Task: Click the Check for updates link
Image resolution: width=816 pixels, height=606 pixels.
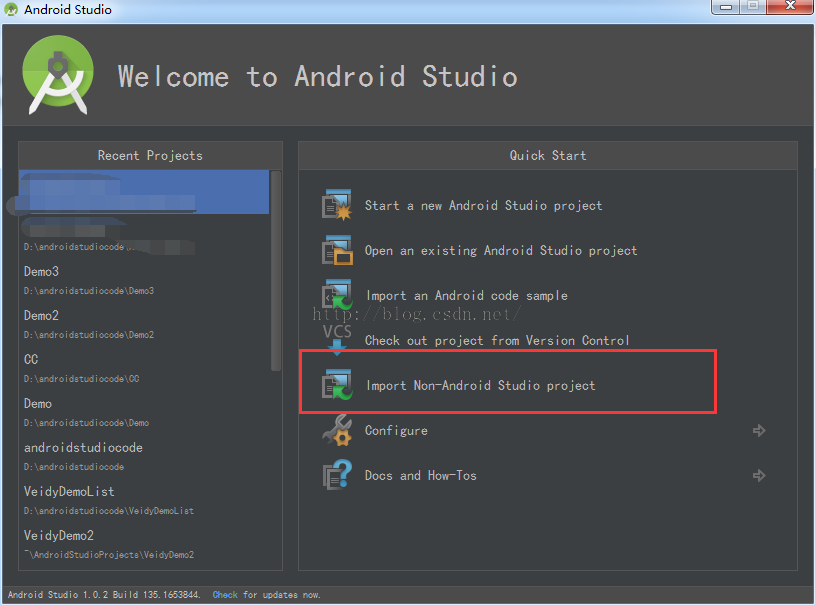Action: [x=225, y=595]
